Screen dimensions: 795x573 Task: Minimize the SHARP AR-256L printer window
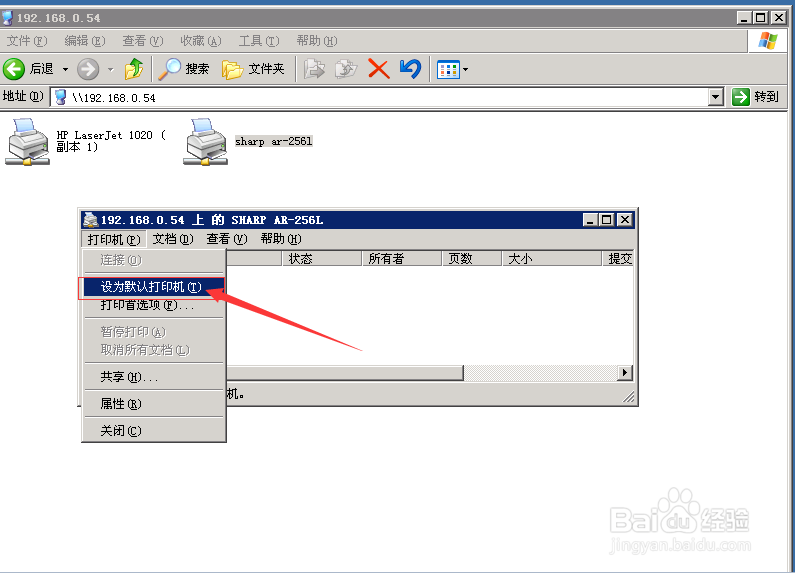click(x=590, y=220)
